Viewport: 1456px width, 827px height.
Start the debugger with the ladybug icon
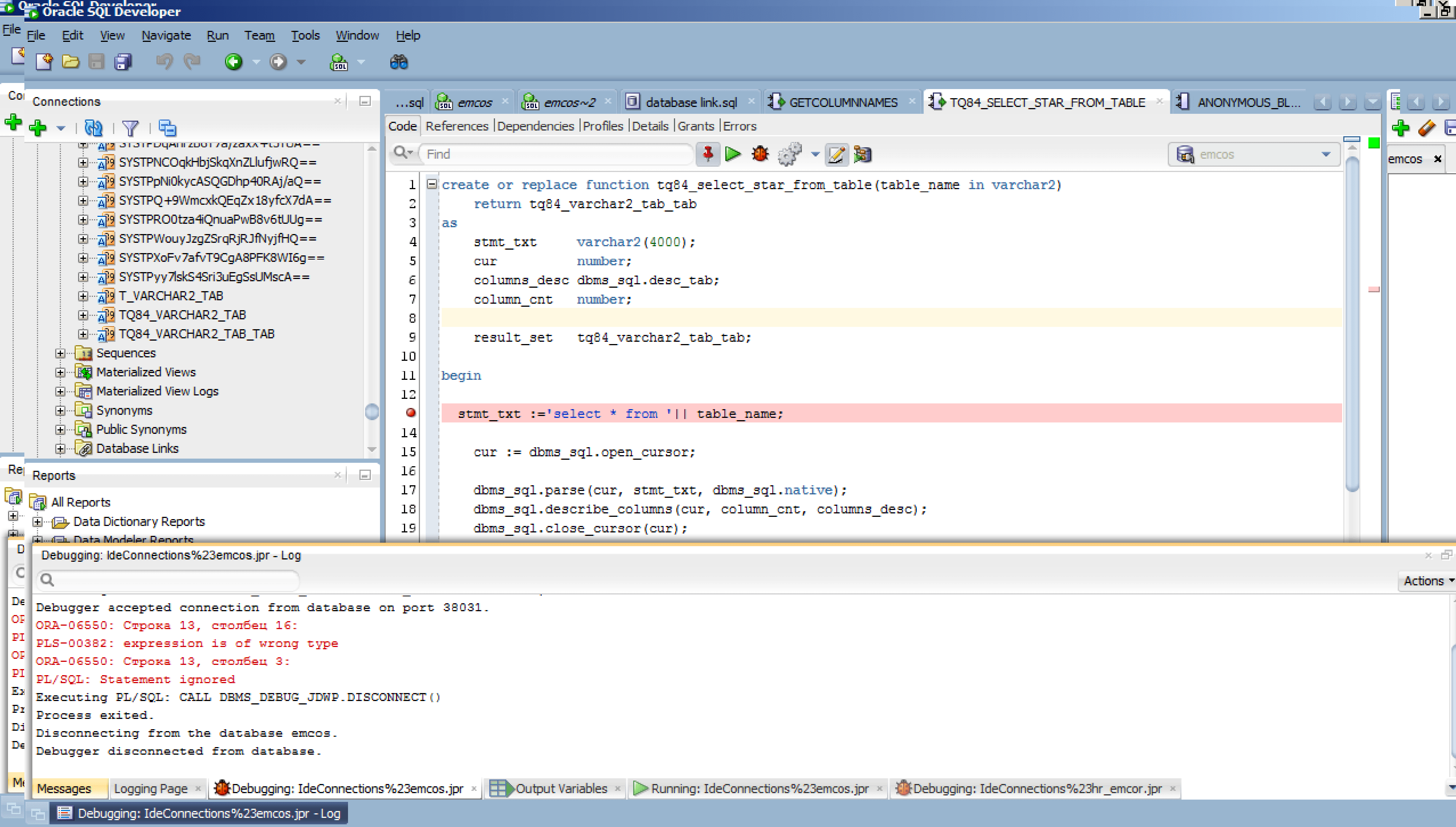pyautogui.click(x=760, y=154)
